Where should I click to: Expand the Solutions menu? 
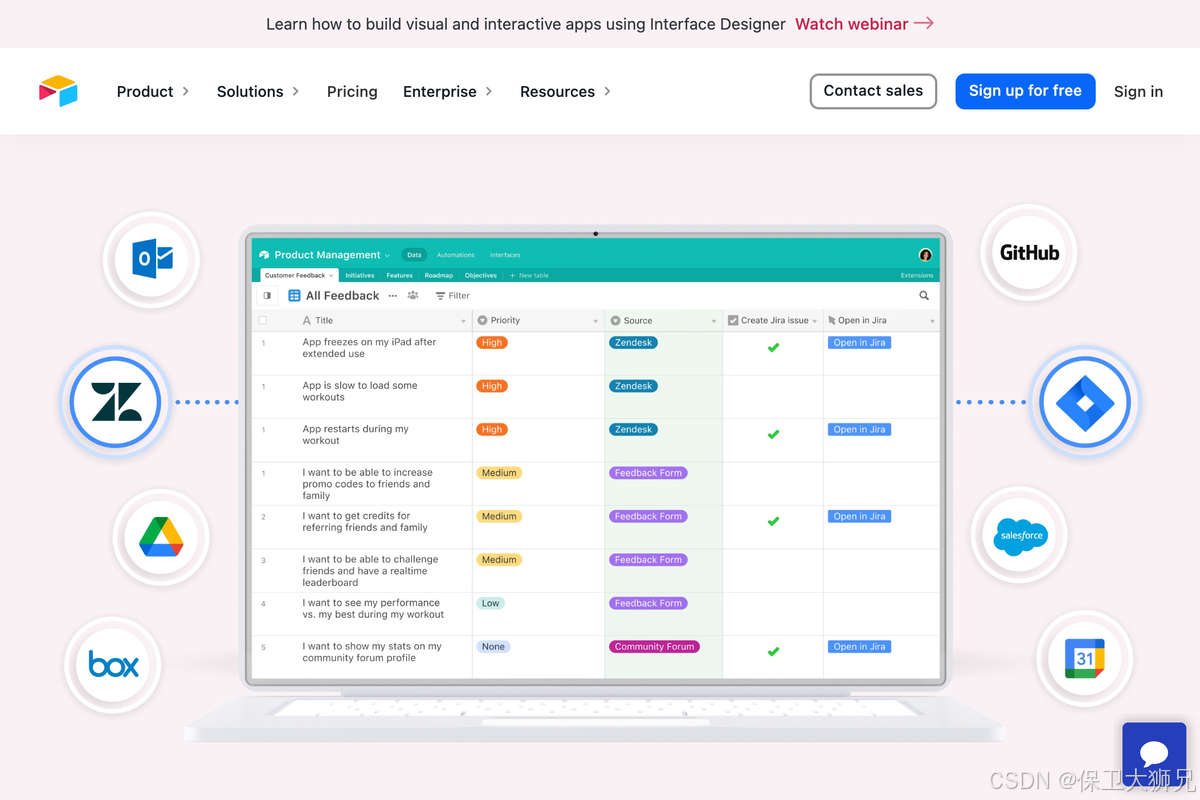[x=258, y=91]
